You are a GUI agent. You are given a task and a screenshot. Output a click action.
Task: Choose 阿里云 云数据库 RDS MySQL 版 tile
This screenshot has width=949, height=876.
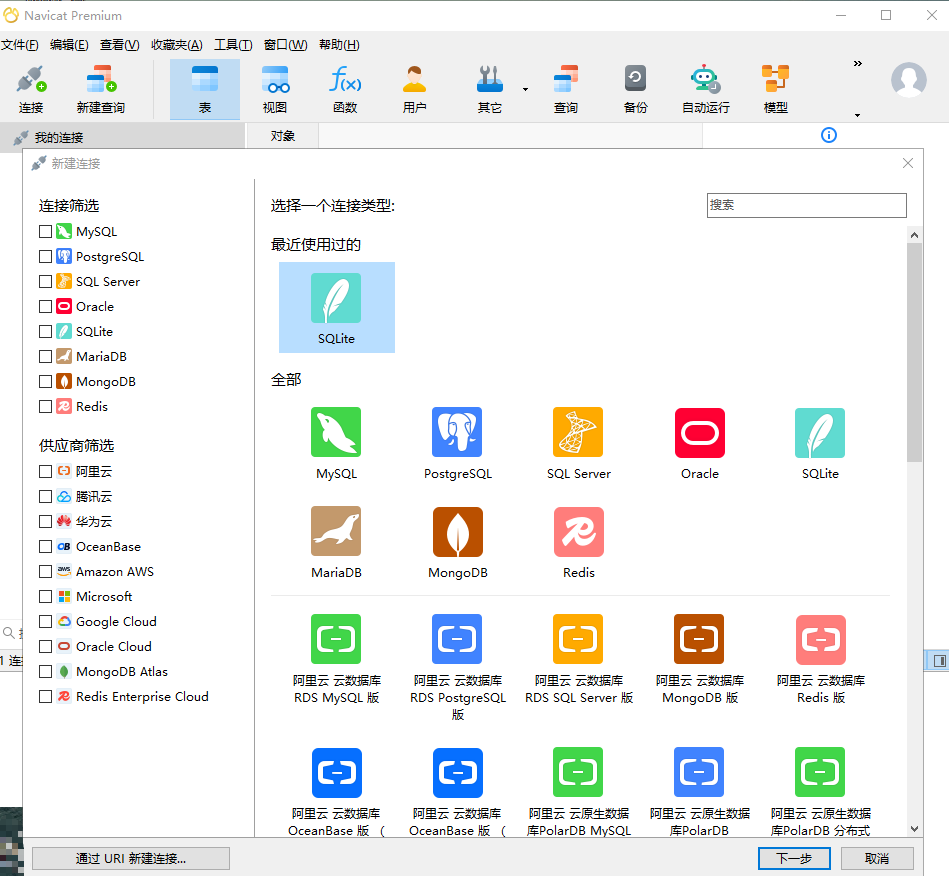[336, 660]
